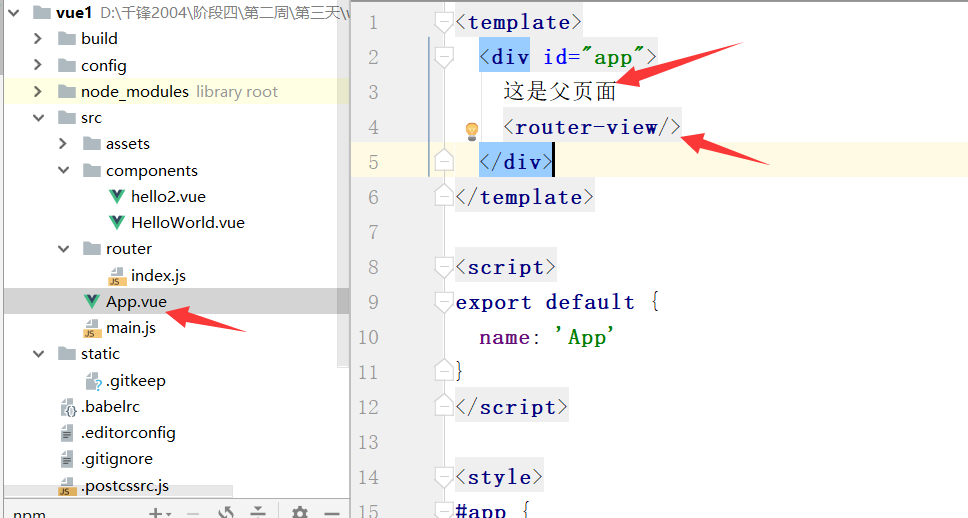Select the HelloWorld.vue Vue file icon
This screenshot has width=968, height=518.
pyautogui.click(x=117, y=222)
